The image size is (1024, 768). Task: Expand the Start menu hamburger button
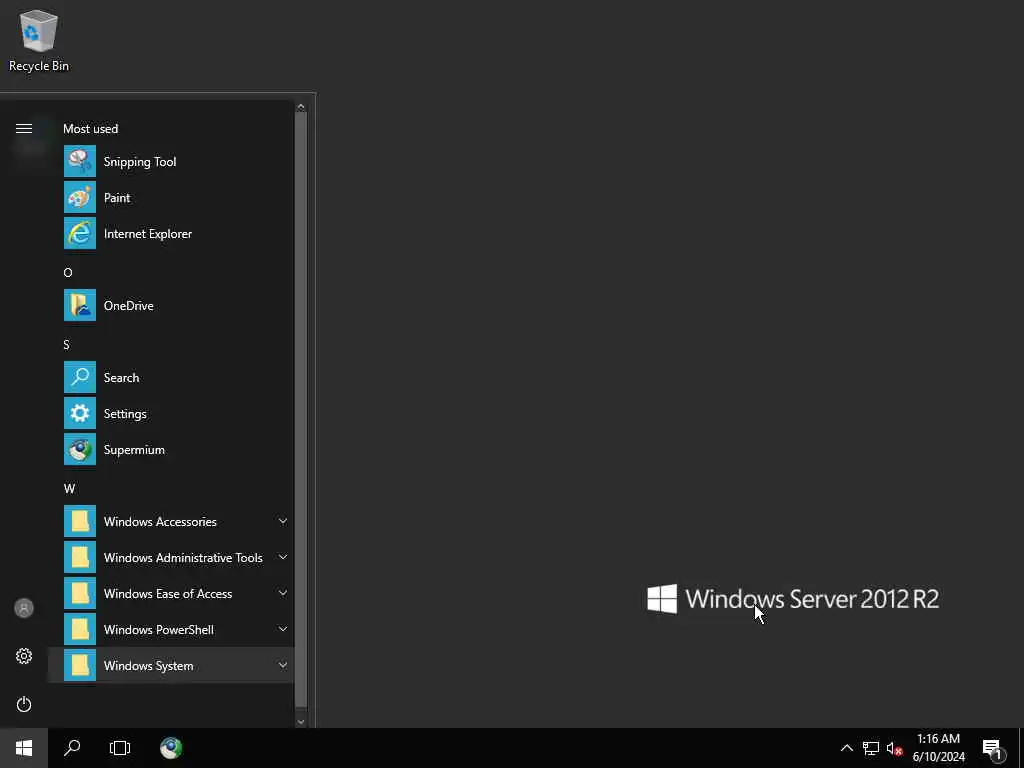[24, 129]
